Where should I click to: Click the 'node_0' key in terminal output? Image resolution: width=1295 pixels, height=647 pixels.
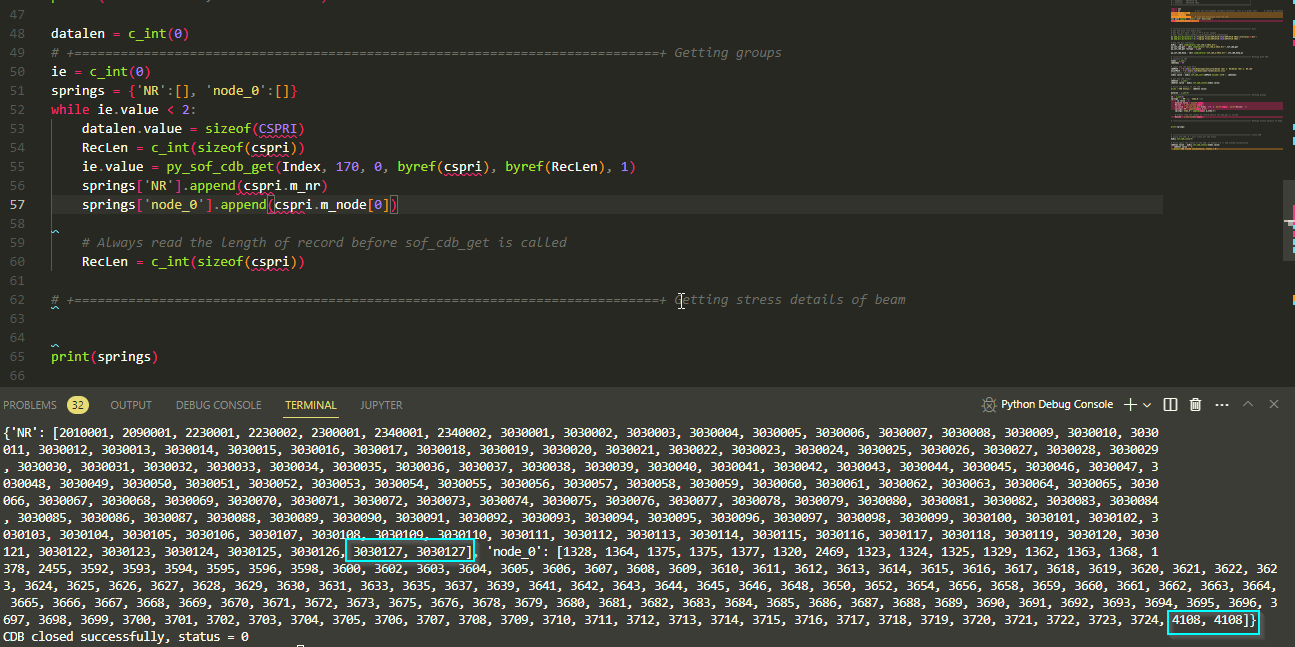[516, 552]
